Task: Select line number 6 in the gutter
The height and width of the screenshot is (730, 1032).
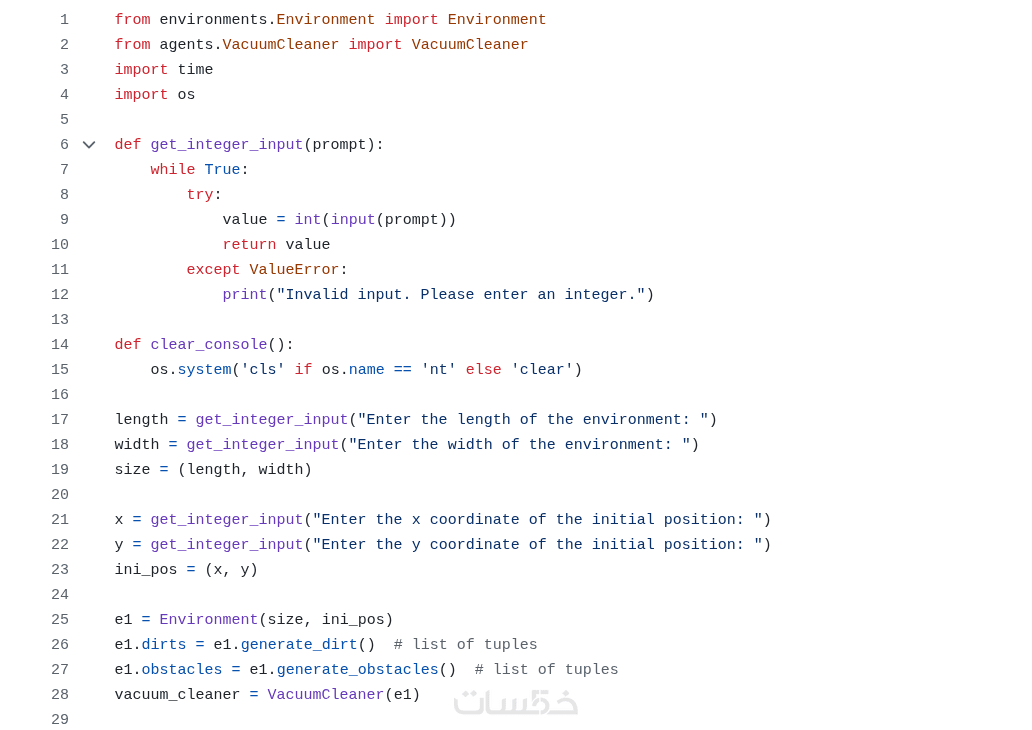Action: pyautogui.click(x=64, y=145)
